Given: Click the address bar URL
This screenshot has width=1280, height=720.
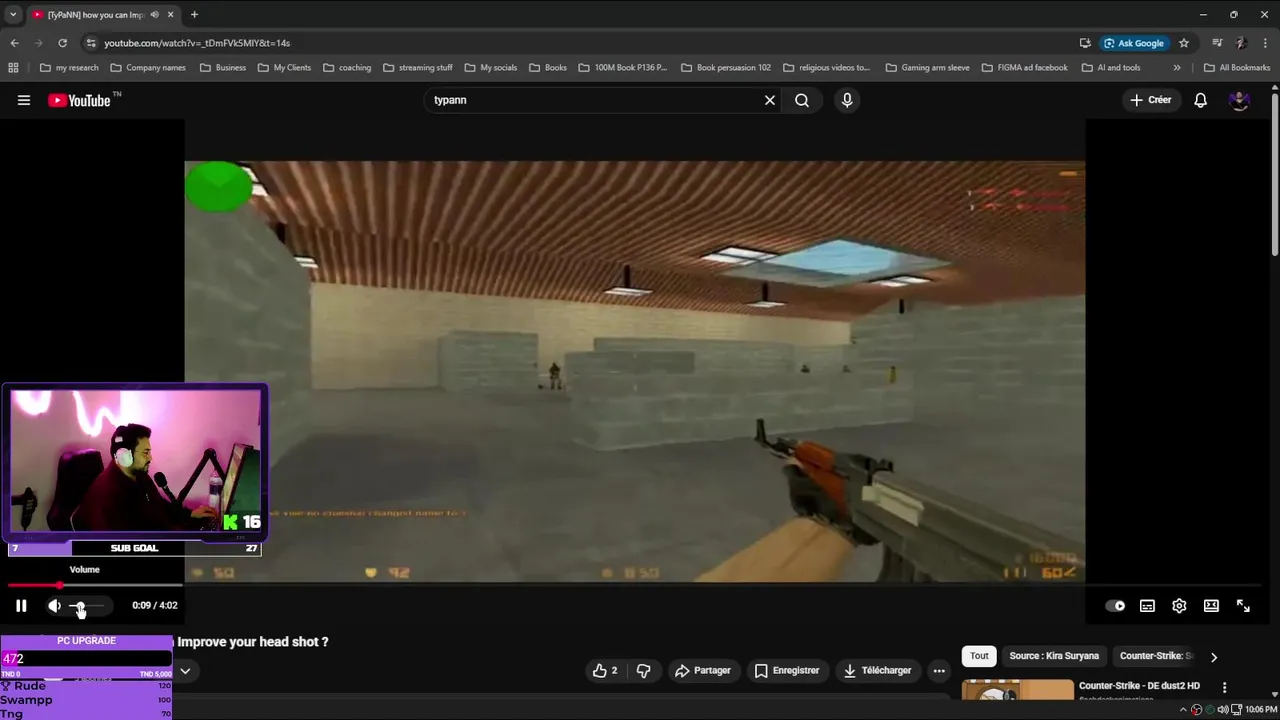Looking at the screenshot, I should (197, 43).
